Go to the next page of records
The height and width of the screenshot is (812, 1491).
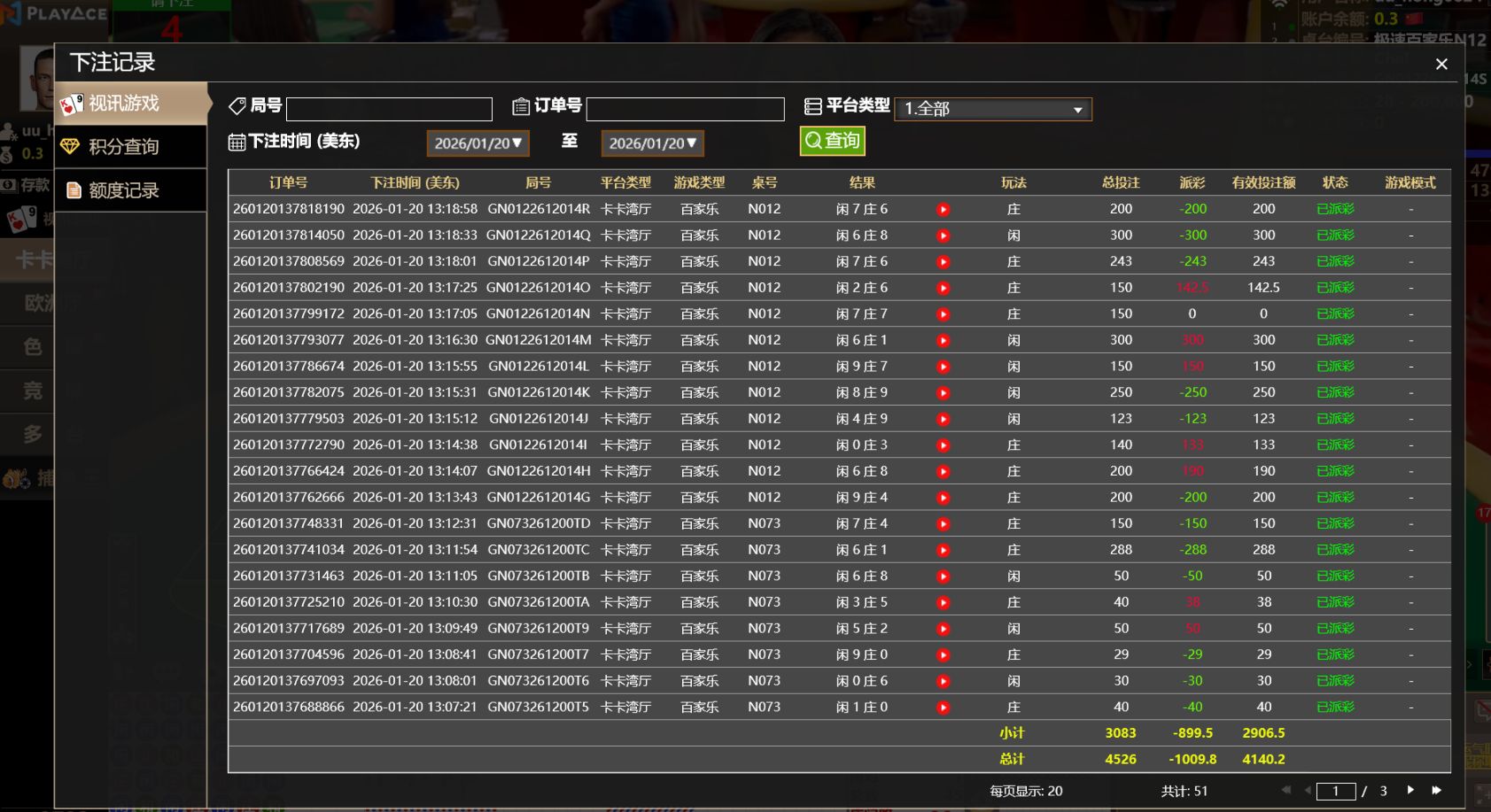point(1410,790)
